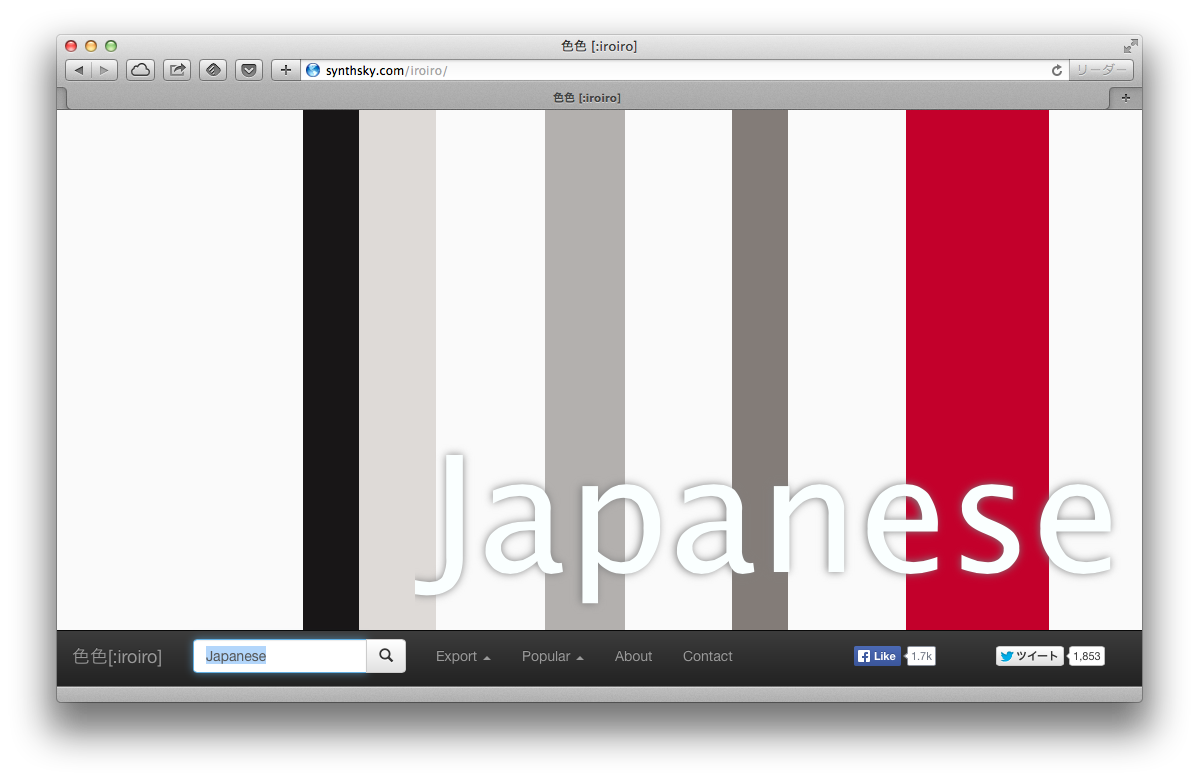Go back with the left arrow
The image size is (1199, 781).
tap(79, 70)
